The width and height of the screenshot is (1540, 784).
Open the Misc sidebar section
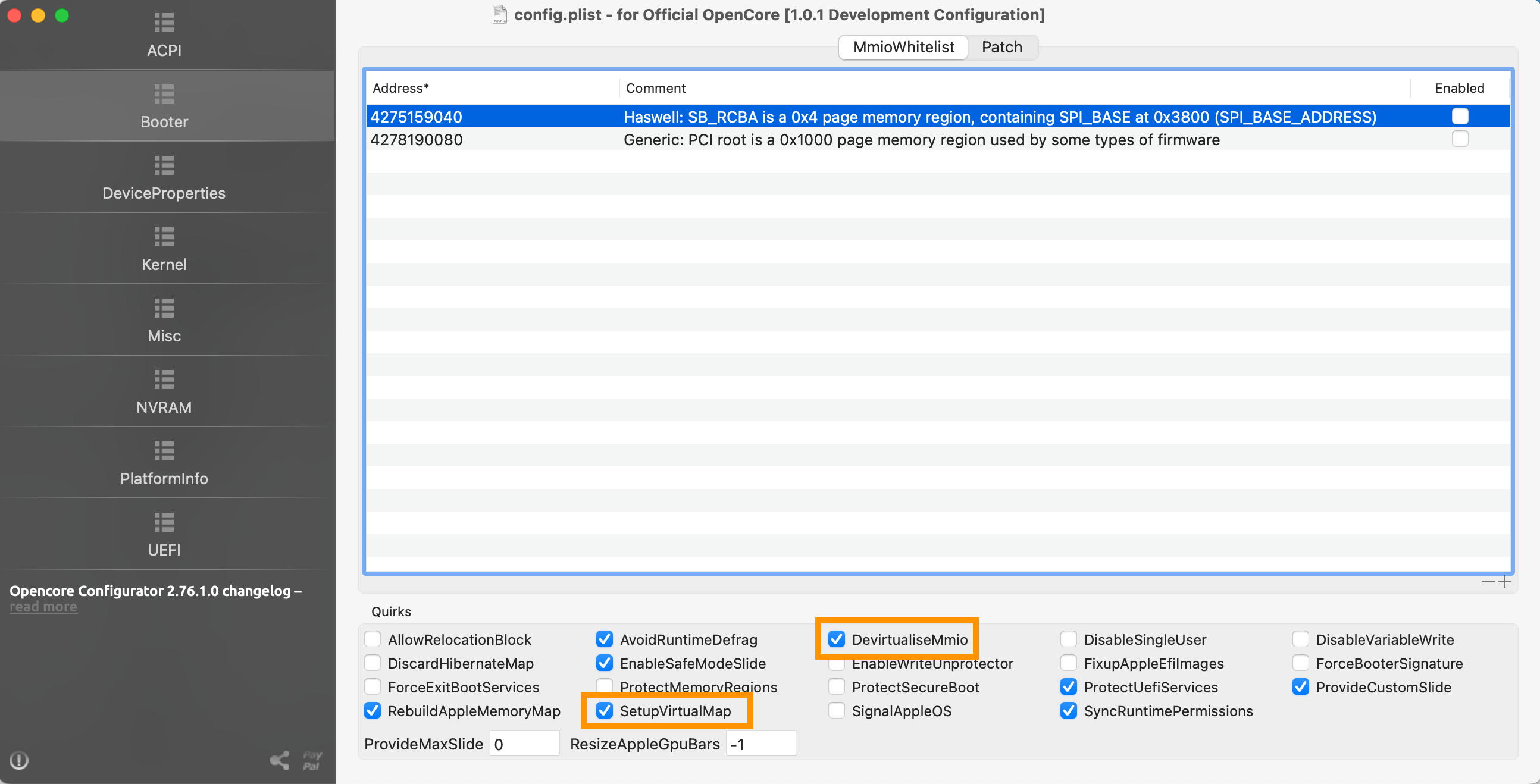coord(164,321)
